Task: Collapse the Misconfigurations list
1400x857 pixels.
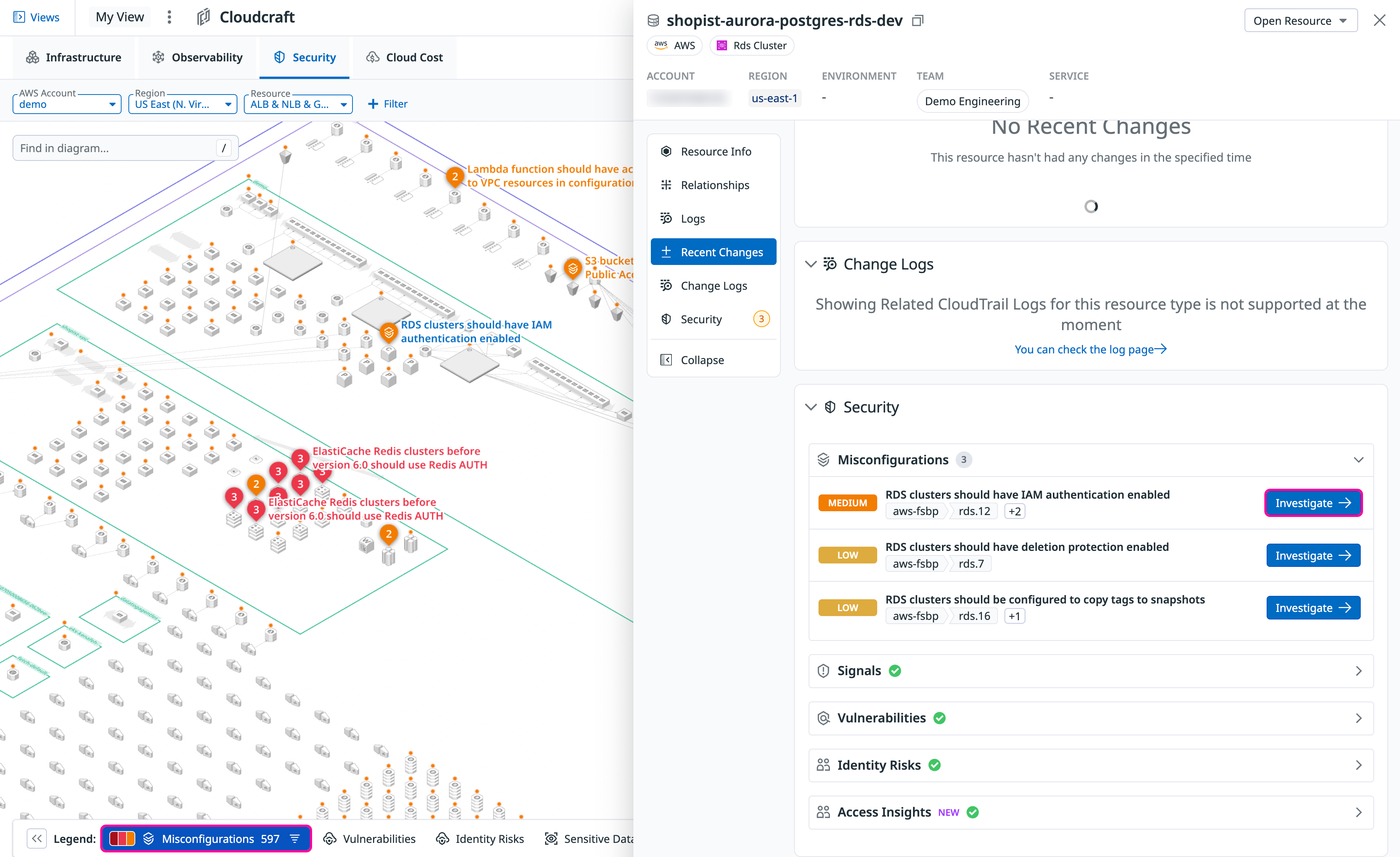Action: point(1358,460)
